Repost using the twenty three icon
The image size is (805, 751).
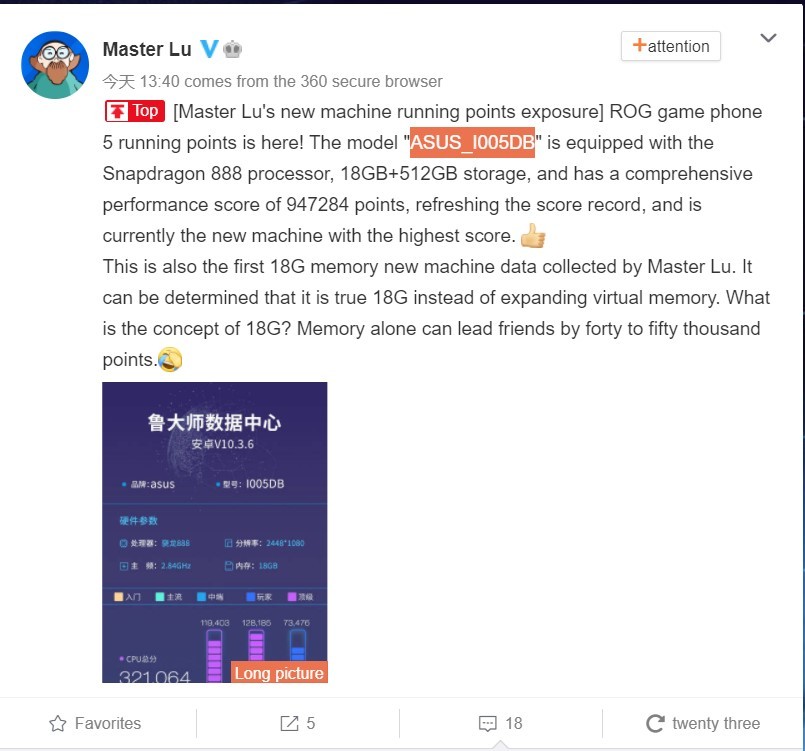[655, 723]
